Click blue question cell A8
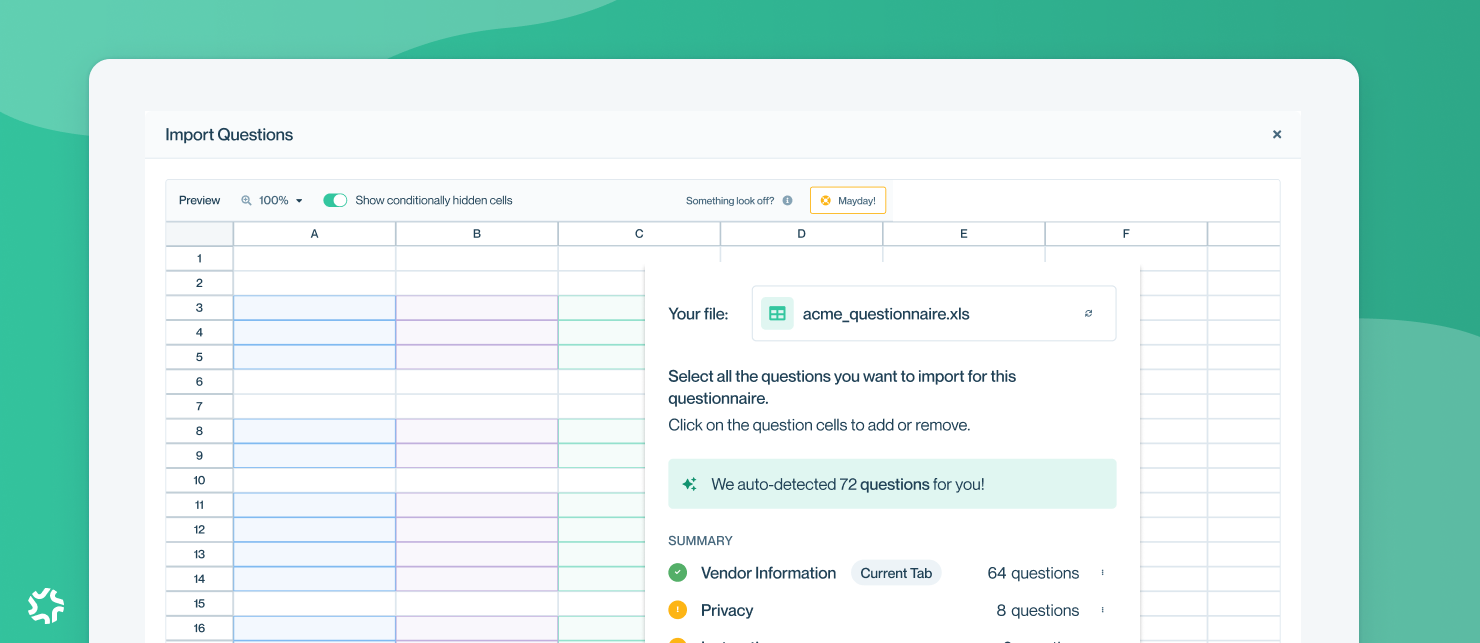Viewport: 1480px width, 643px height. click(315, 431)
